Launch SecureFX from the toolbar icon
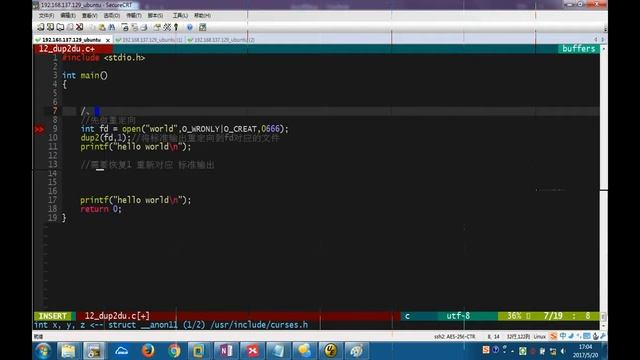 click(x=202, y=27)
